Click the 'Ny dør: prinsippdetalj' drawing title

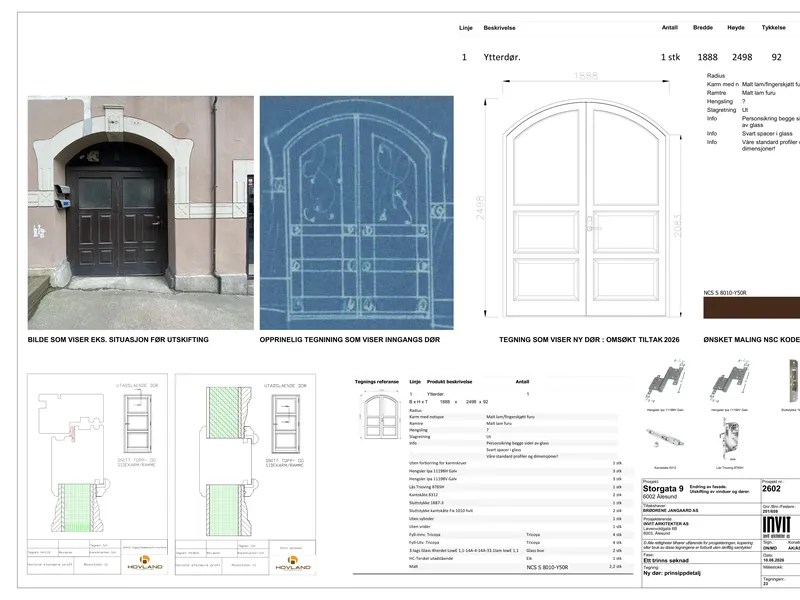672,573
